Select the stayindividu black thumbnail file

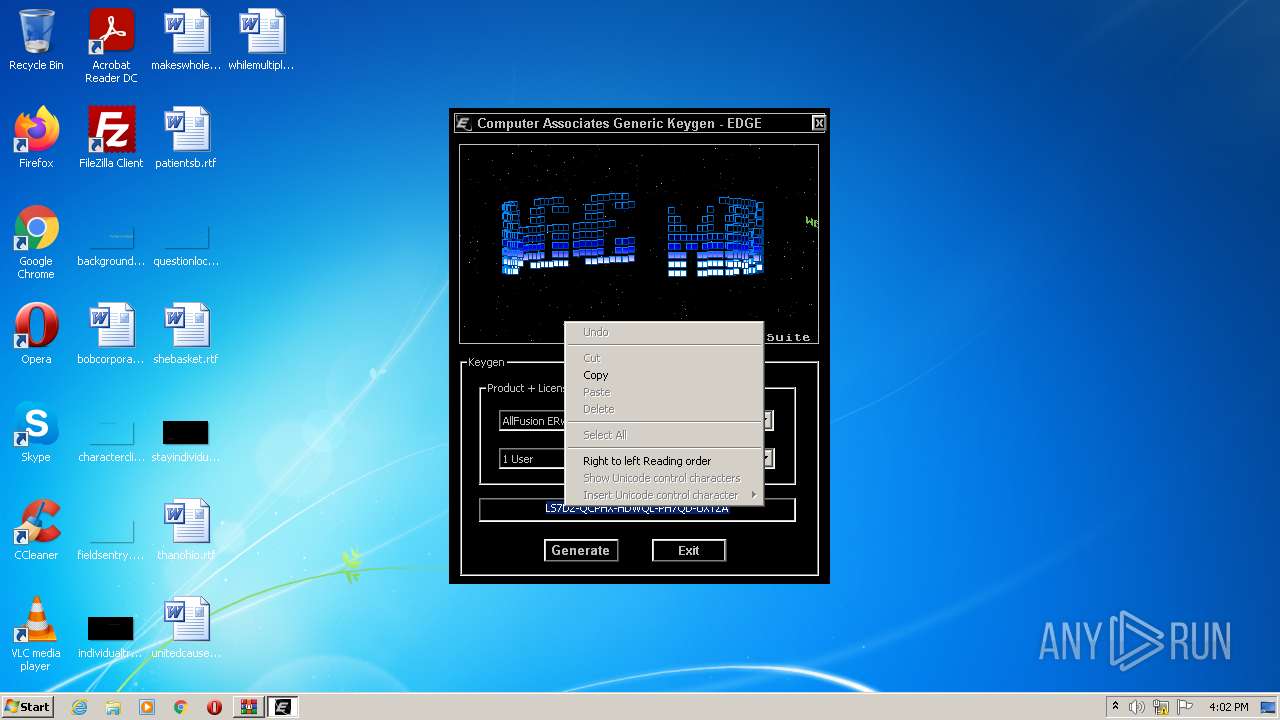(186, 442)
